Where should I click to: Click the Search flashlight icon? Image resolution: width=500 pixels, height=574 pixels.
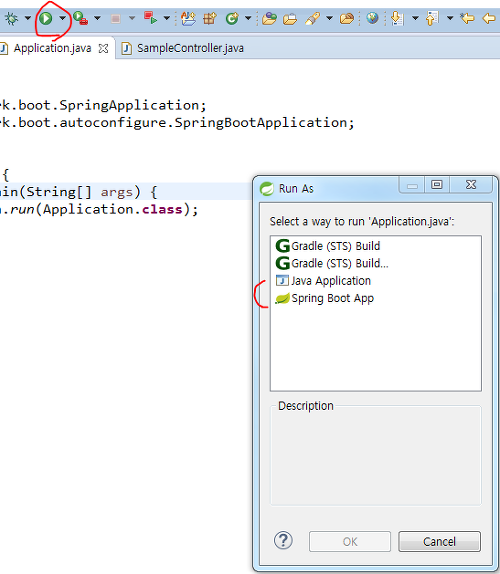(312, 18)
